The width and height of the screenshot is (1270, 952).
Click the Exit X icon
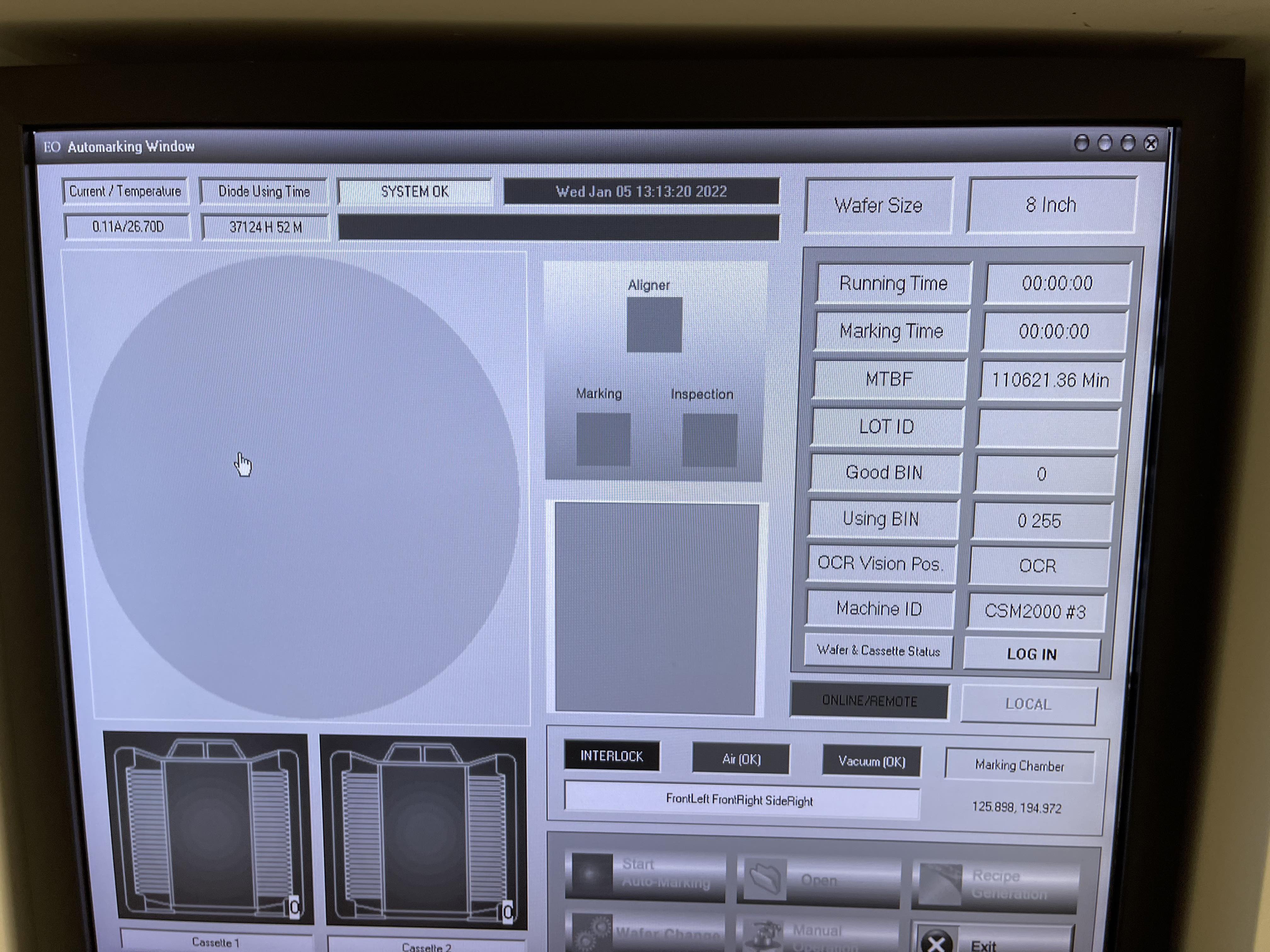pos(936,941)
